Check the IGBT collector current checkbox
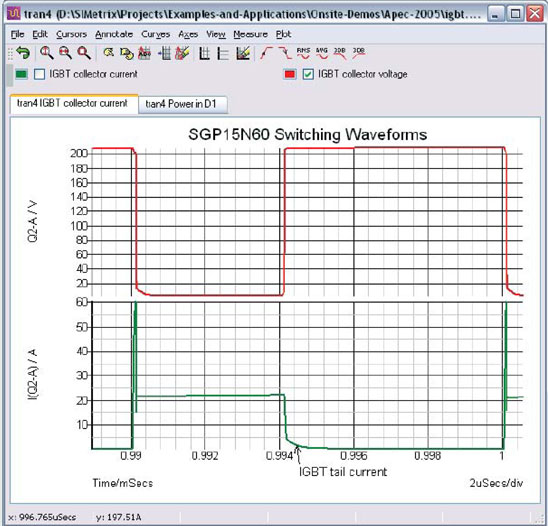The height and width of the screenshot is (526, 548). point(39,74)
